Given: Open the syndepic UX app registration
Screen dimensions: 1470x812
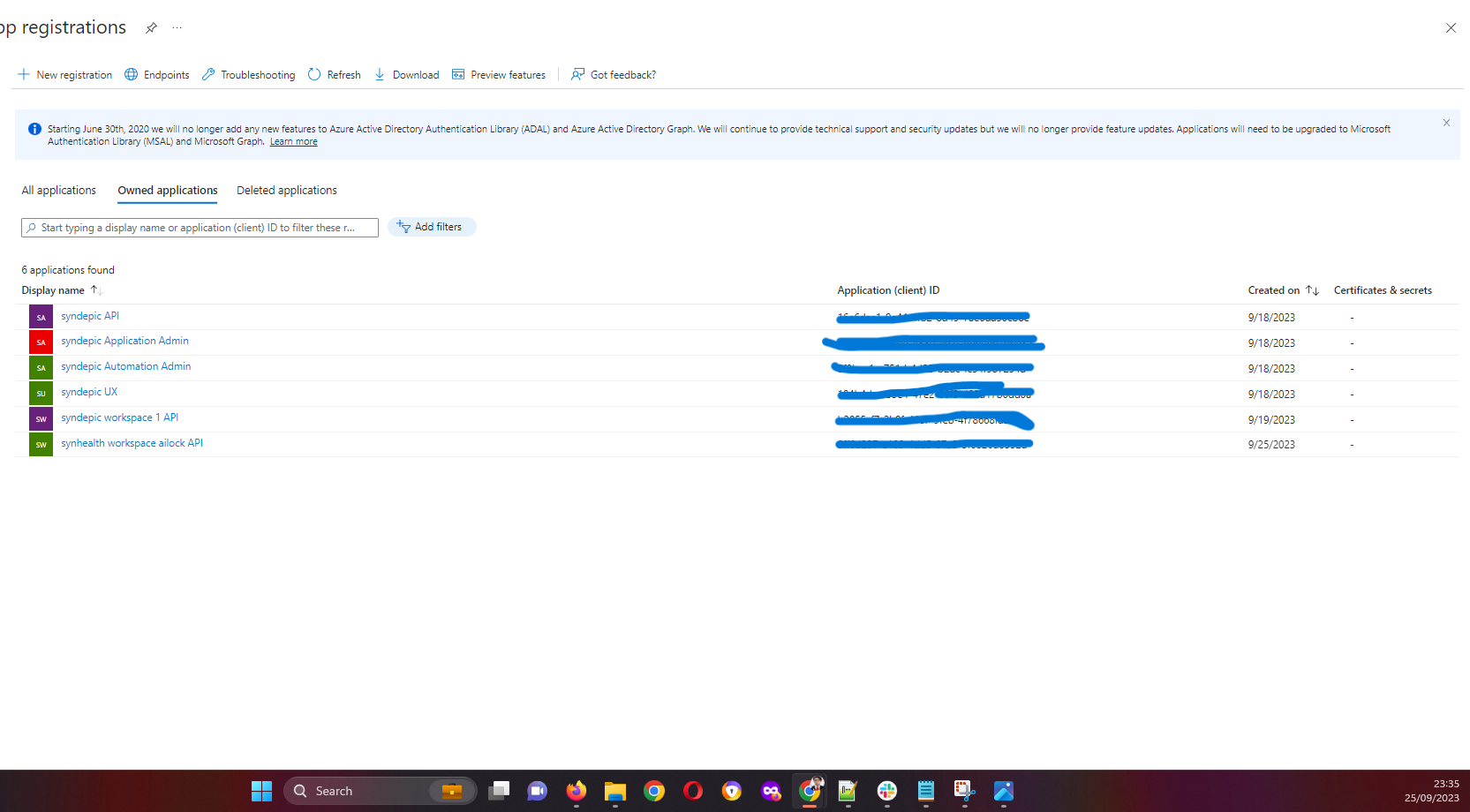Looking at the screenshot, I should pyautogui.click(x=89, y=391).
